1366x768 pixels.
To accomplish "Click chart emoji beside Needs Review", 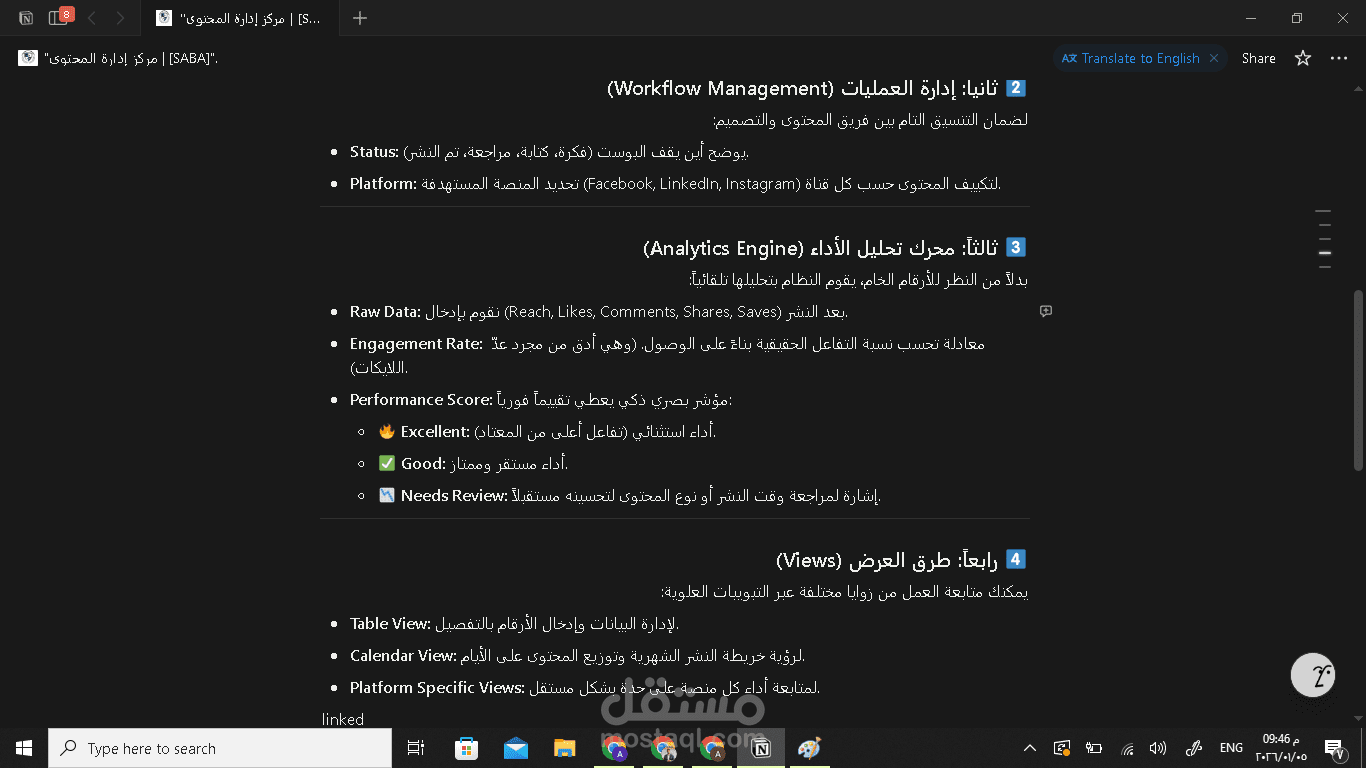I will [x=387, y=496].
